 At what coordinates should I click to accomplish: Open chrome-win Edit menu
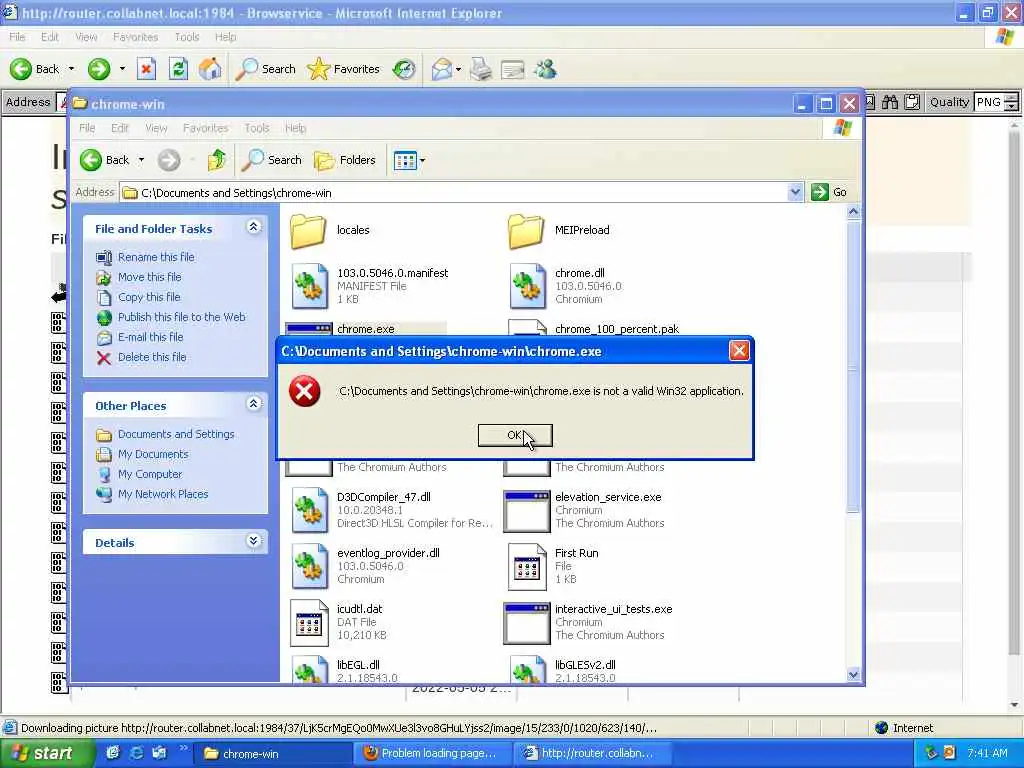pyautogui.click(x=120, y=128)
